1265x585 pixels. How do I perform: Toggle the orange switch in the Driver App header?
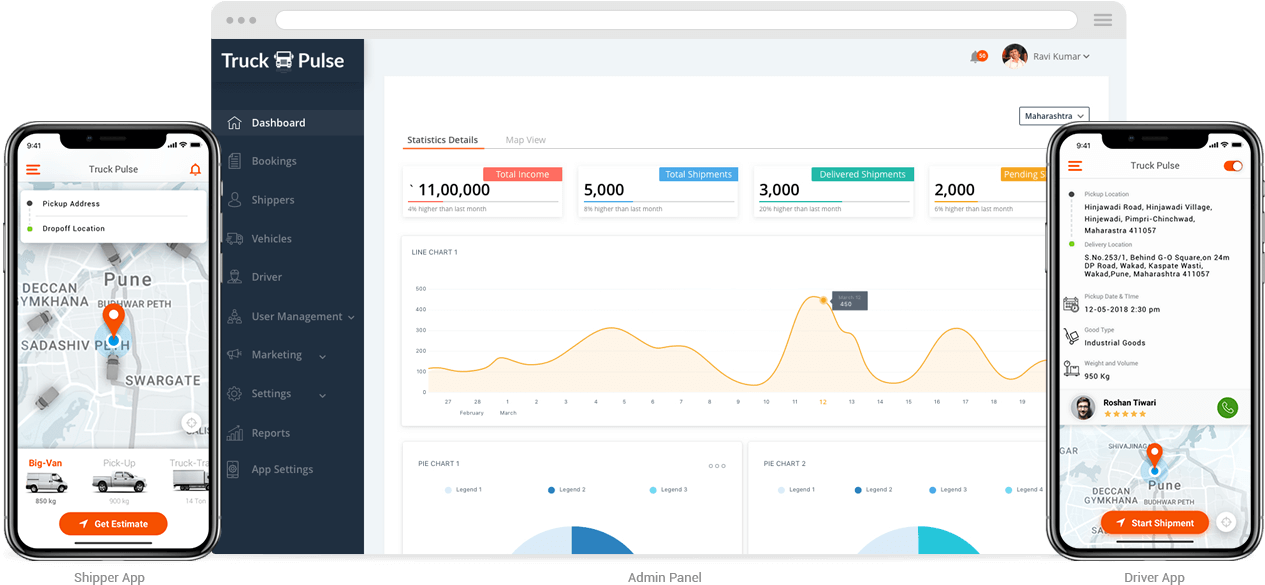[x=1233, y=166]
